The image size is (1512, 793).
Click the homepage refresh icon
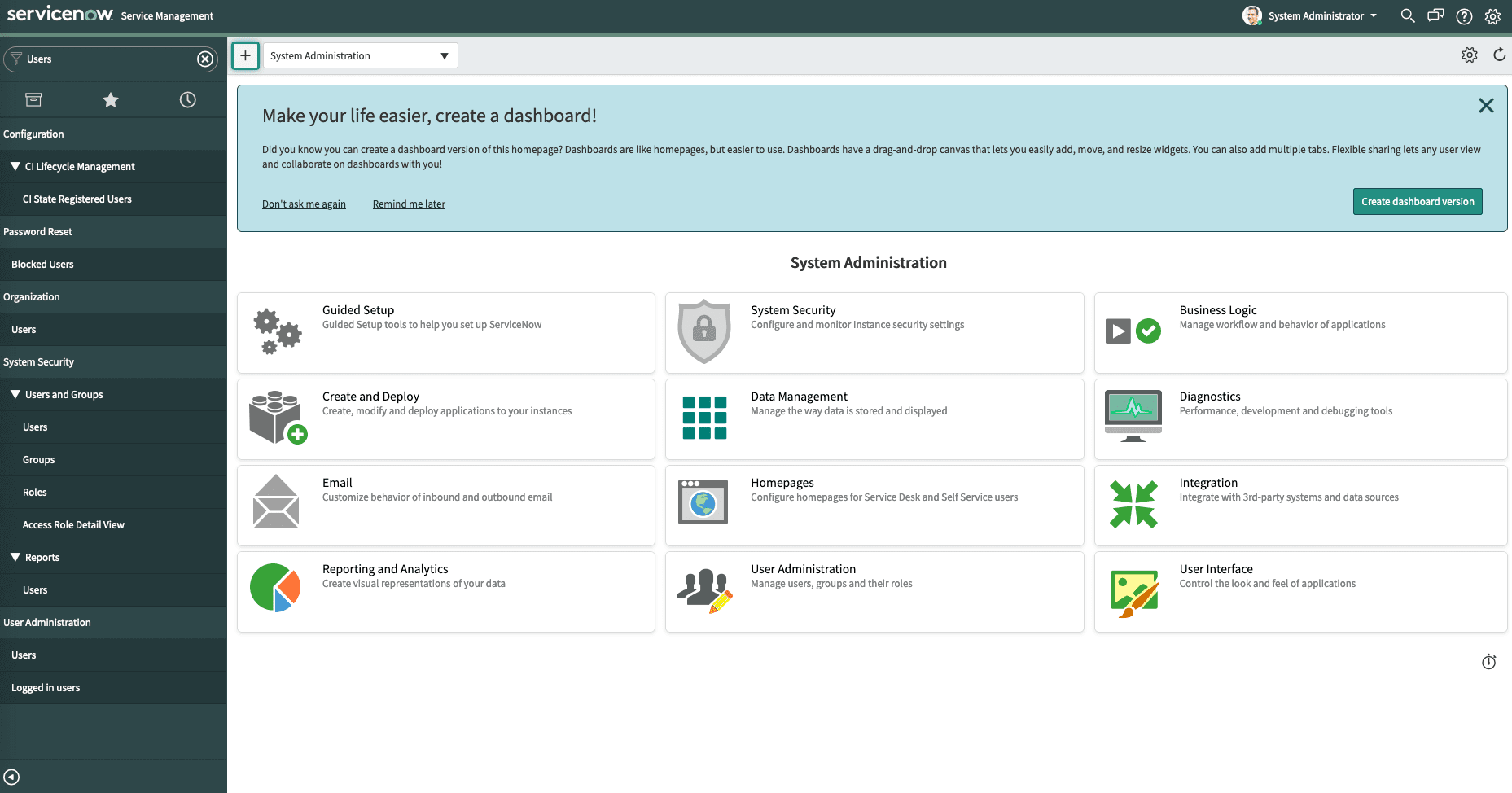(1499, 55)
